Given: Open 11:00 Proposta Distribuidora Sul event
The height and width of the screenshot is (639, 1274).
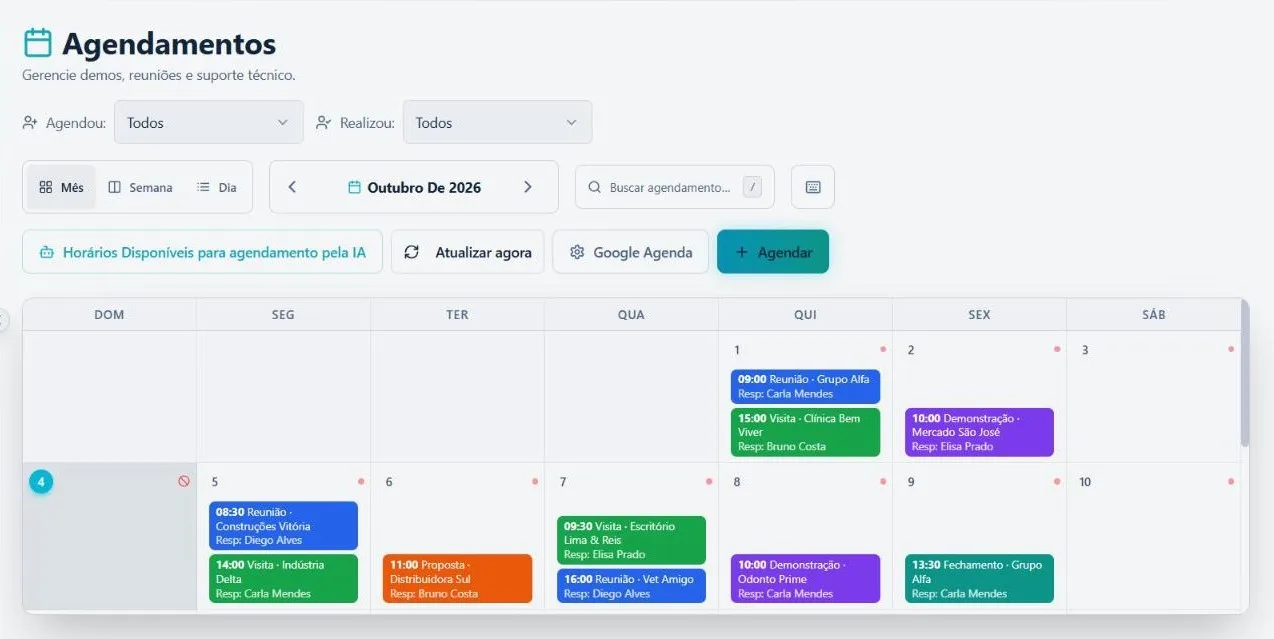Looking at the screenshot, I should 457,579.
